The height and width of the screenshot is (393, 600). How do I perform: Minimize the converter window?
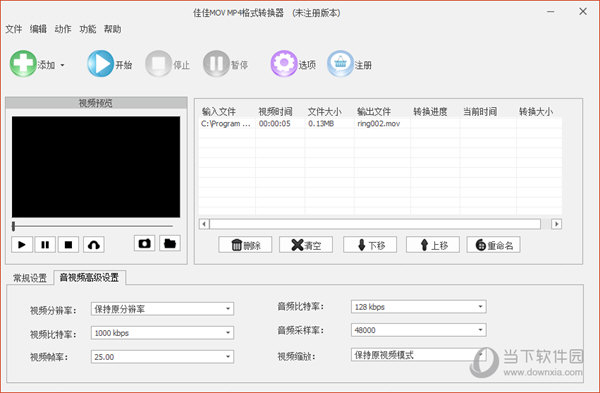[551, 12]
